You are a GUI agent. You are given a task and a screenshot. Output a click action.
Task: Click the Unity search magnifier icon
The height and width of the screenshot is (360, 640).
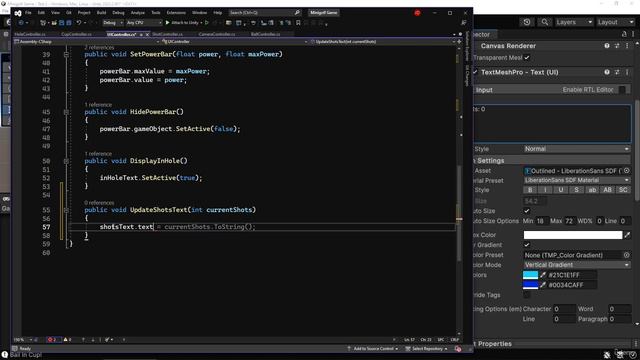click(x=544, y=22)
